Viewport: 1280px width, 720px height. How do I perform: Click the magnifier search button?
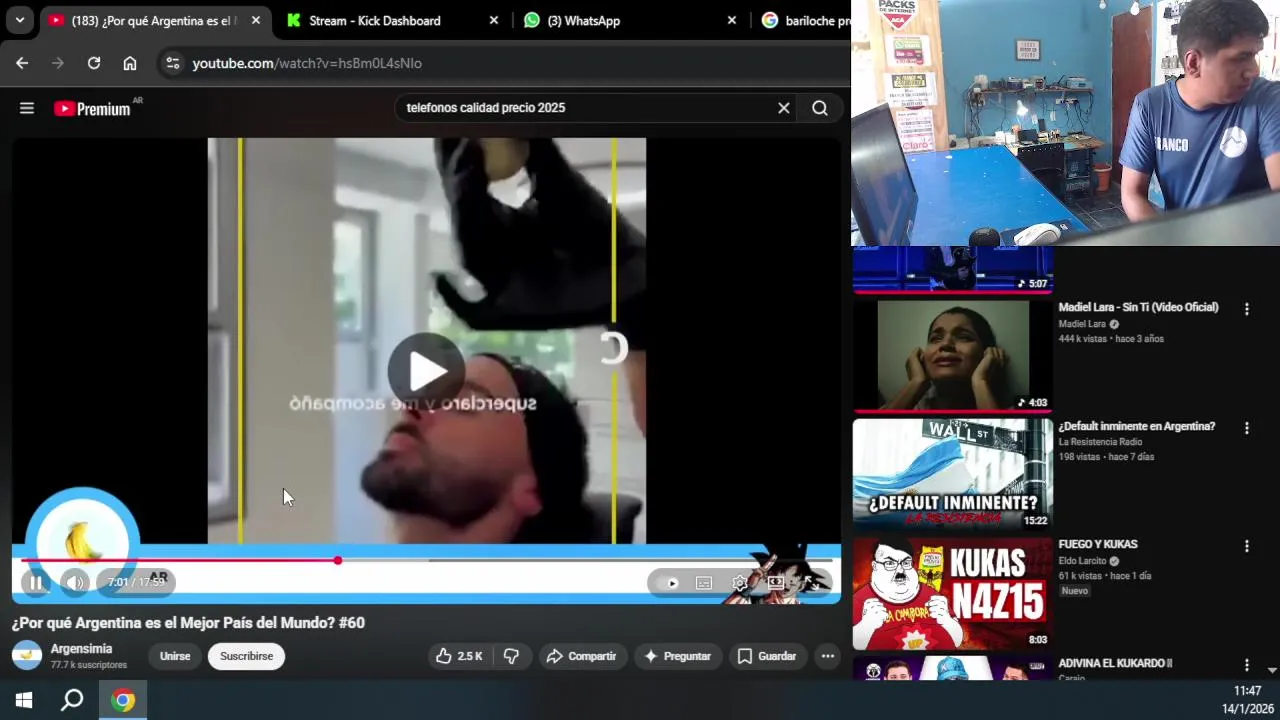click(x=820, y=108)
